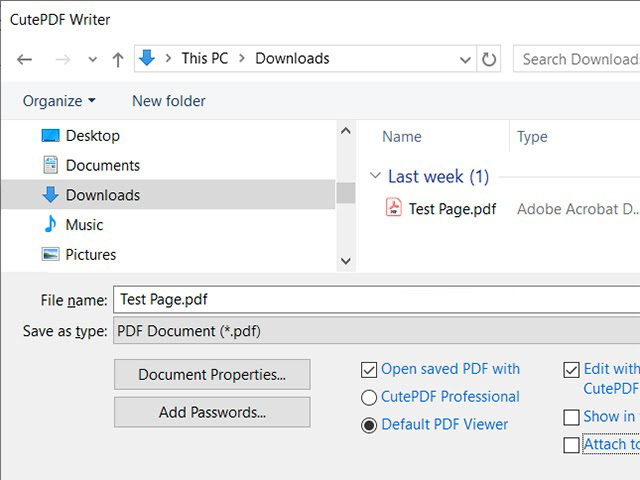
Task: Click the navigation pane scroll up arrow
Action: pyautogui.click(x=346, y=131)
